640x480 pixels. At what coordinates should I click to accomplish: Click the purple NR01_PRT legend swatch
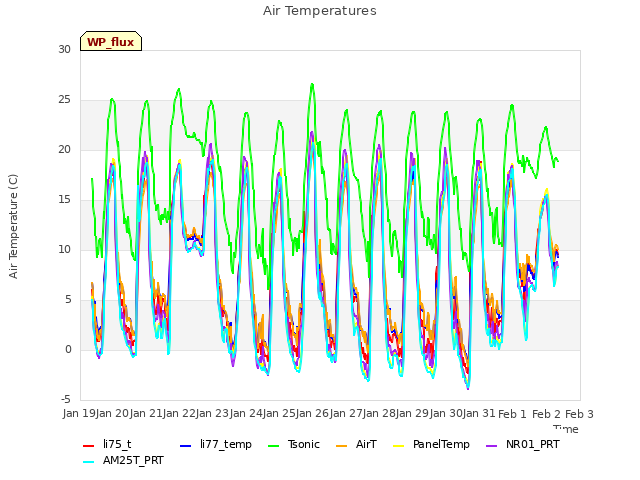click(491, 446)
